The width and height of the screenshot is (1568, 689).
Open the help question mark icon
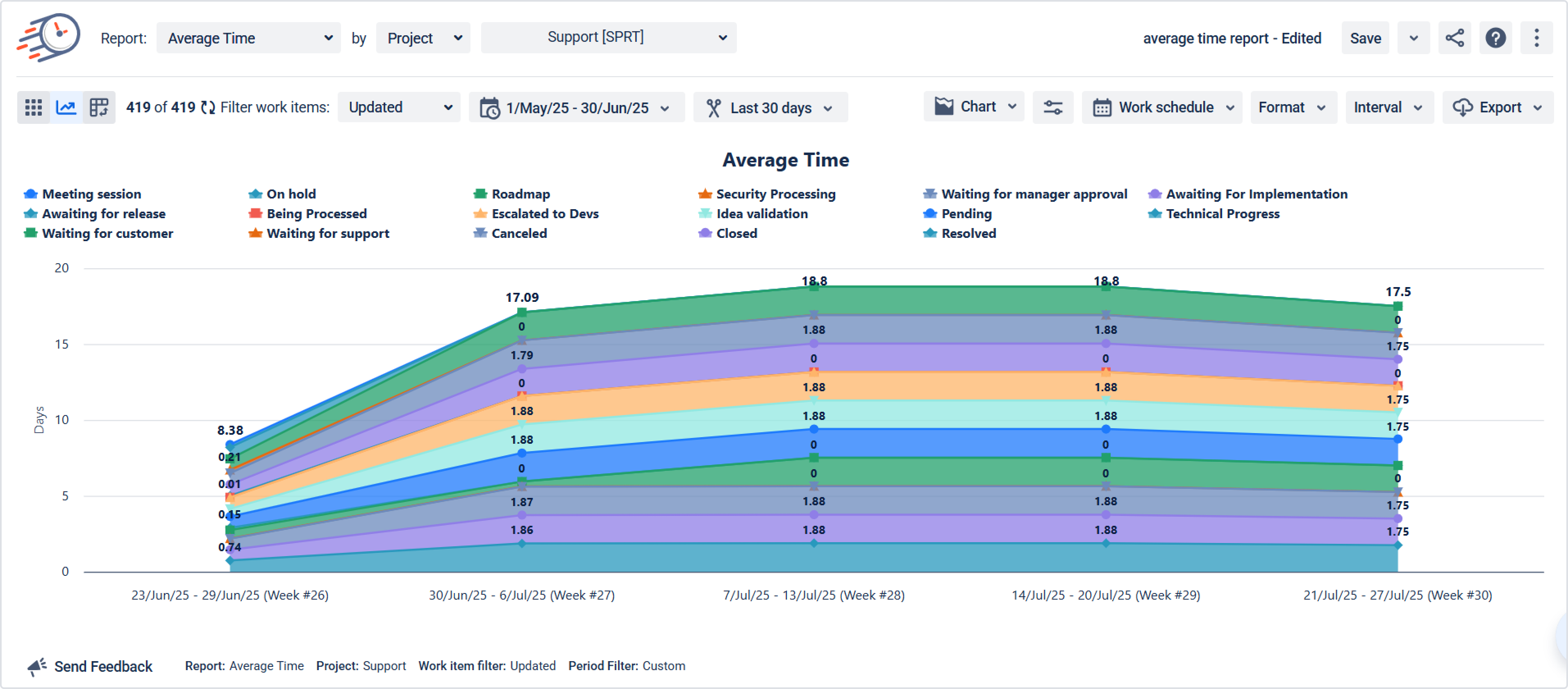1495,38
